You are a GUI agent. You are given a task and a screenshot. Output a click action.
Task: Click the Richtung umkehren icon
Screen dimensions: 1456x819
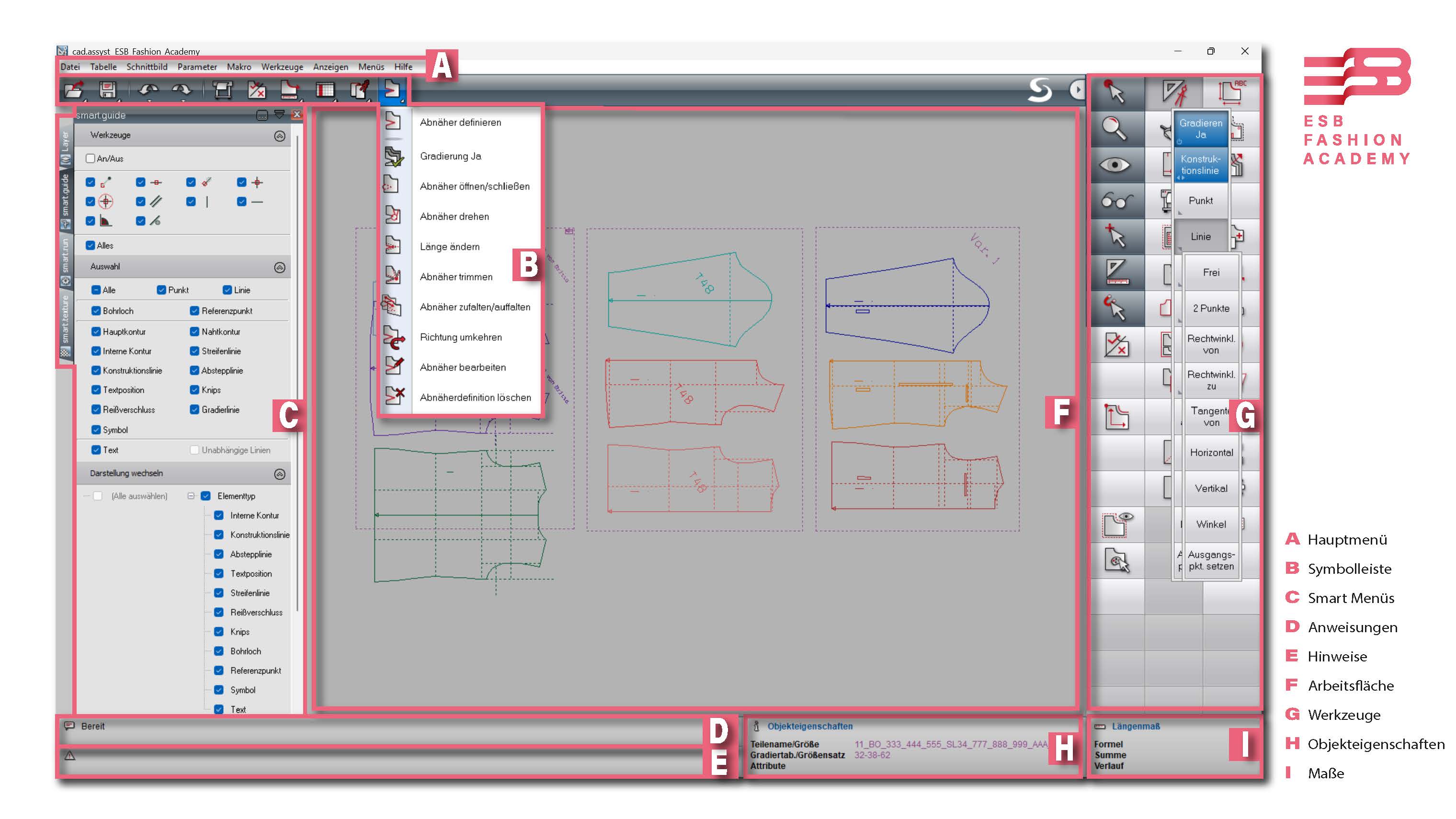coord(394,338)
